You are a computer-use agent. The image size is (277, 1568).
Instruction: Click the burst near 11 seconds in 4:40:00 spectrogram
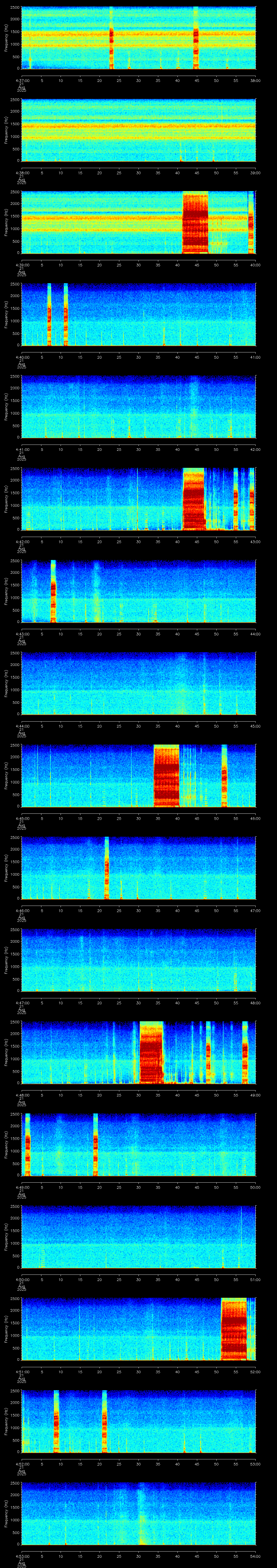coord(66,314)
